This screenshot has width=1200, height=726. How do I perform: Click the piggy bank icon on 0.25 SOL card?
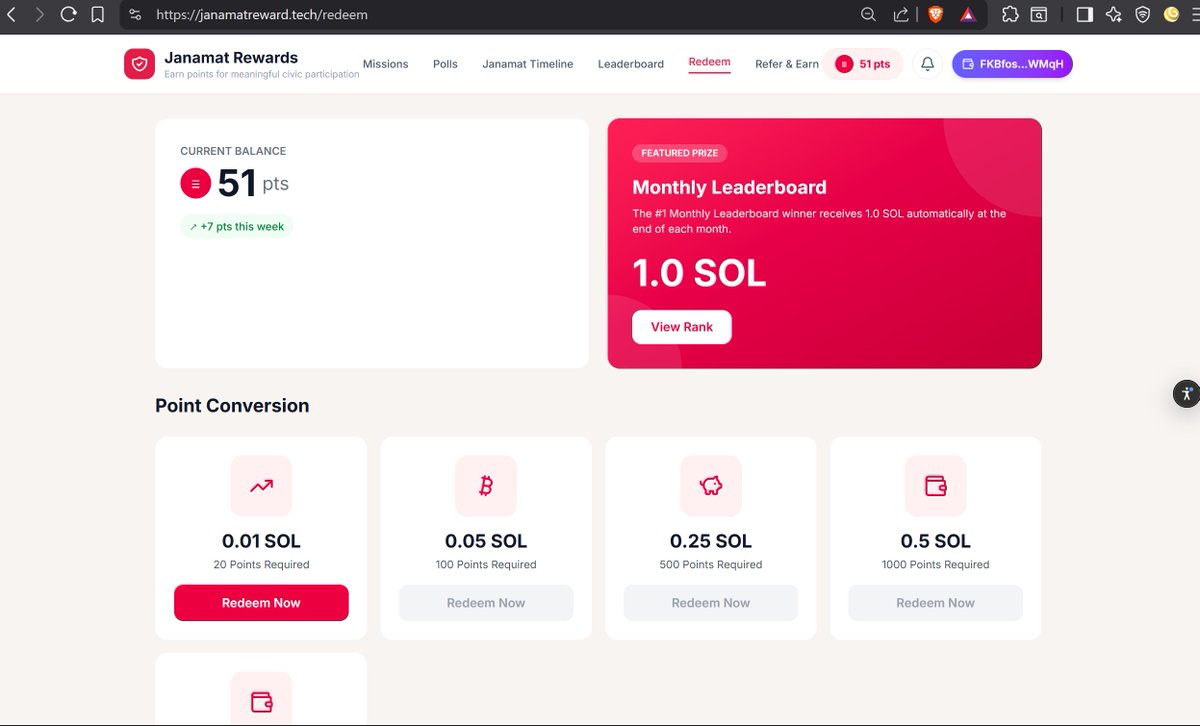pos(711,486)
